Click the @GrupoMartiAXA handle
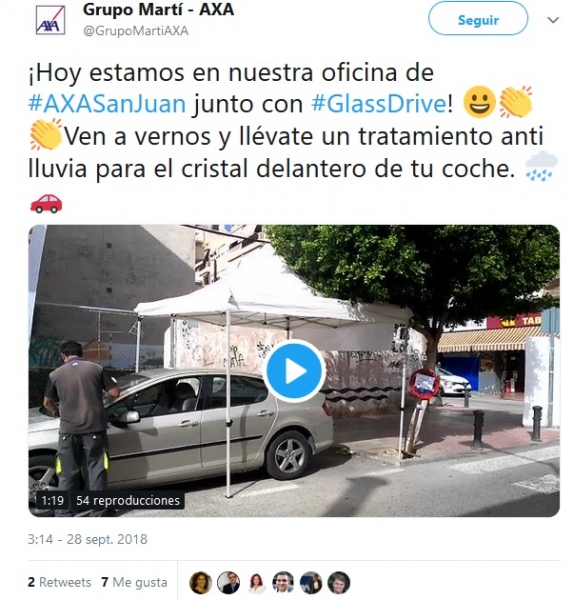The height and width of the screenshot is (600, 574). pyautogui.click(x=136, y=31)
